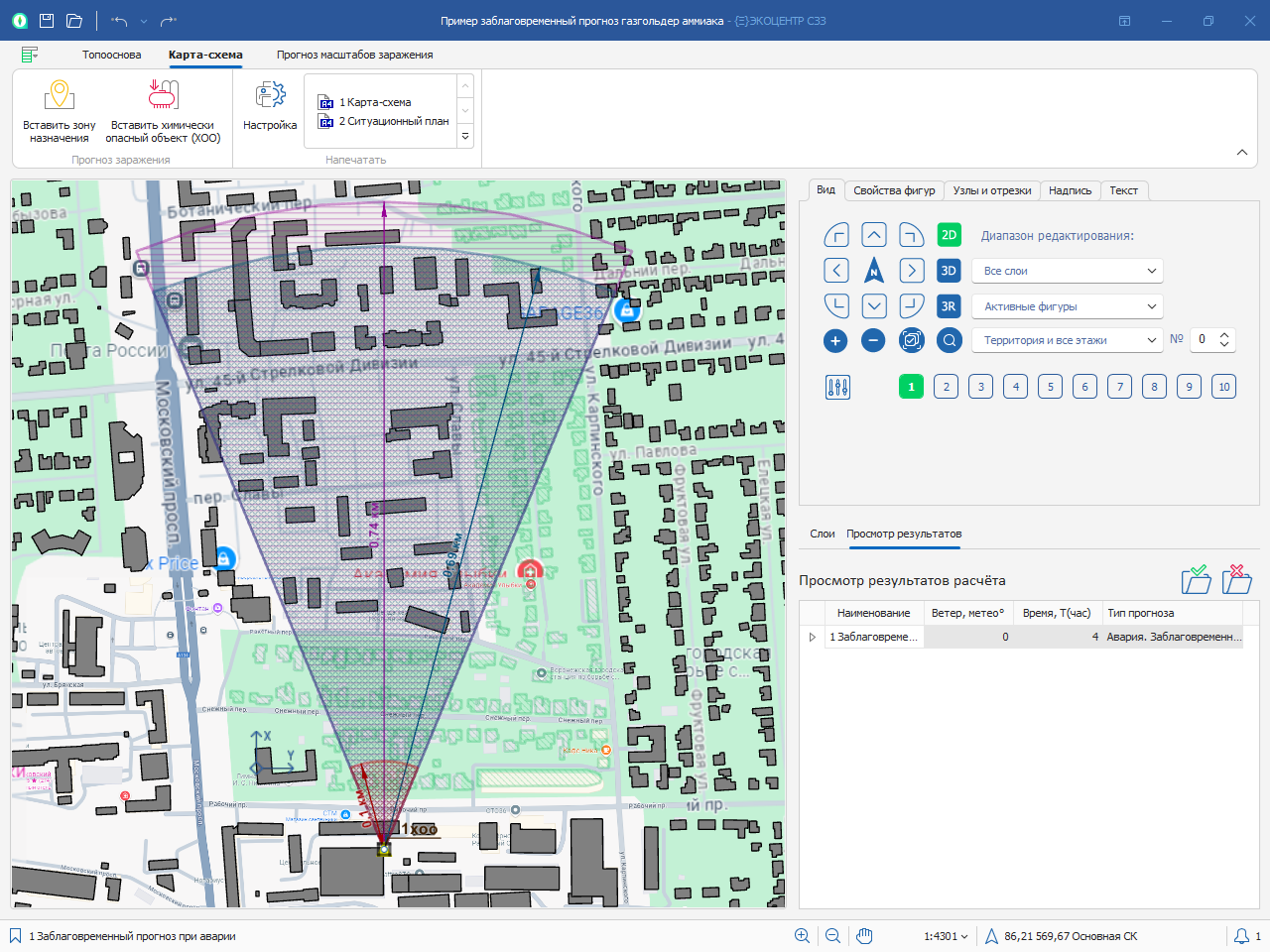Image resolution: width=1270 pixels, height=952 pixels.
Task: Open the Текст tab
Action: tap(1123, 190)
